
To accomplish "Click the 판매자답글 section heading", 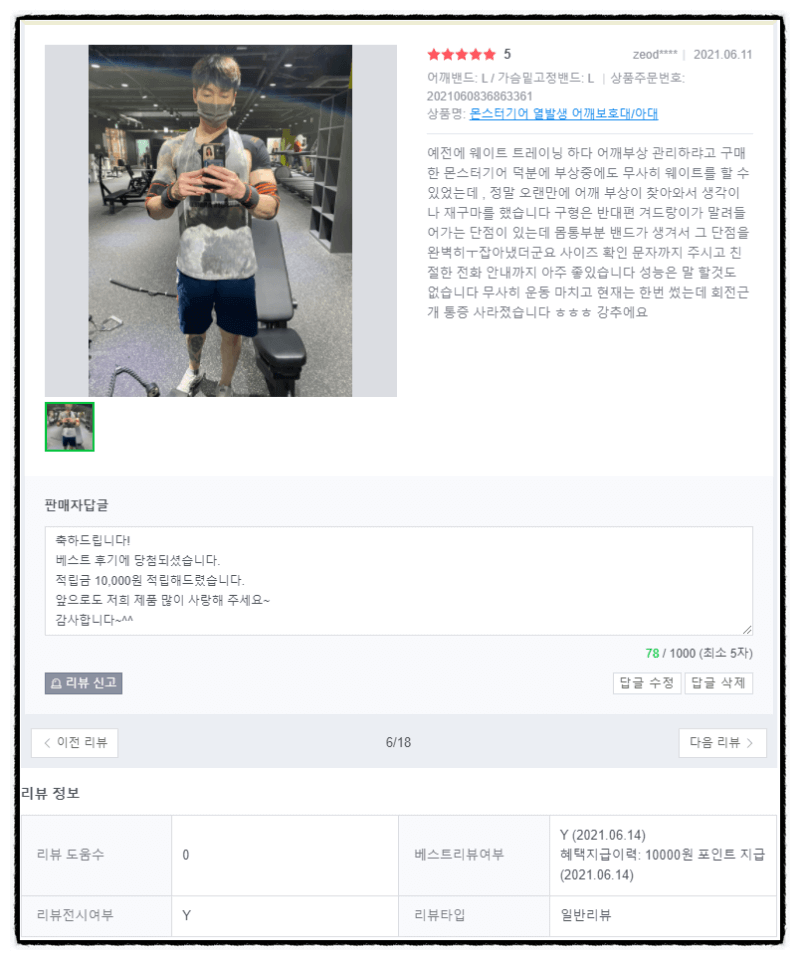I will [77, 505].
